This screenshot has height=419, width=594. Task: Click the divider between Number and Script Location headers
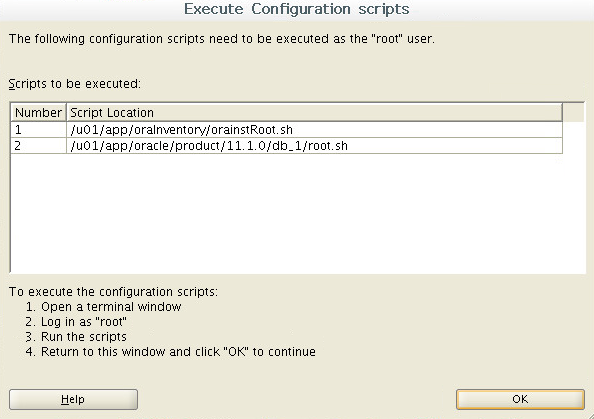pyautogui.click(x=66, y=113)
